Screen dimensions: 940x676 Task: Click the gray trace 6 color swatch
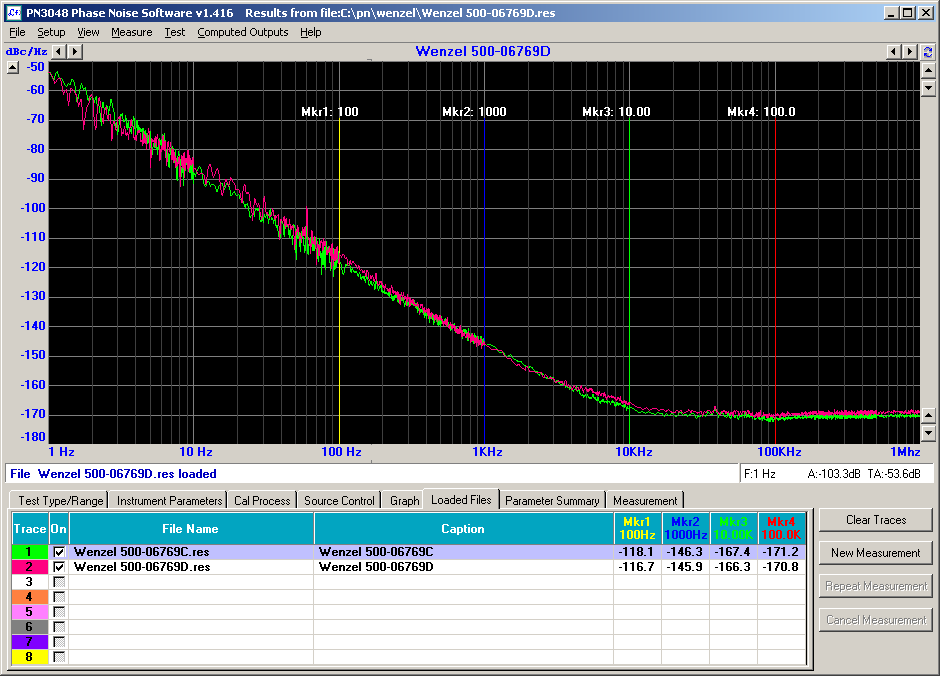tap(29, 627)
